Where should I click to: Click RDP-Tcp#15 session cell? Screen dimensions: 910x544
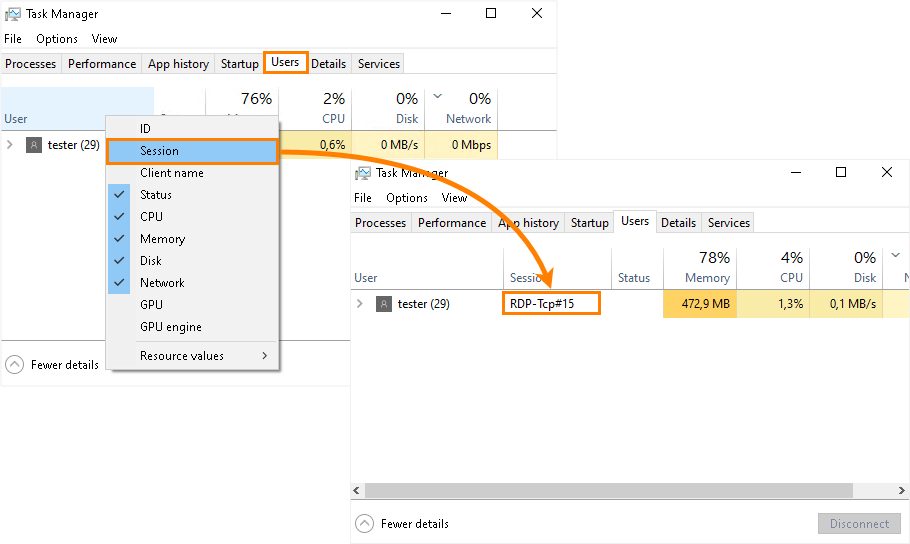[x=551, y=304]
